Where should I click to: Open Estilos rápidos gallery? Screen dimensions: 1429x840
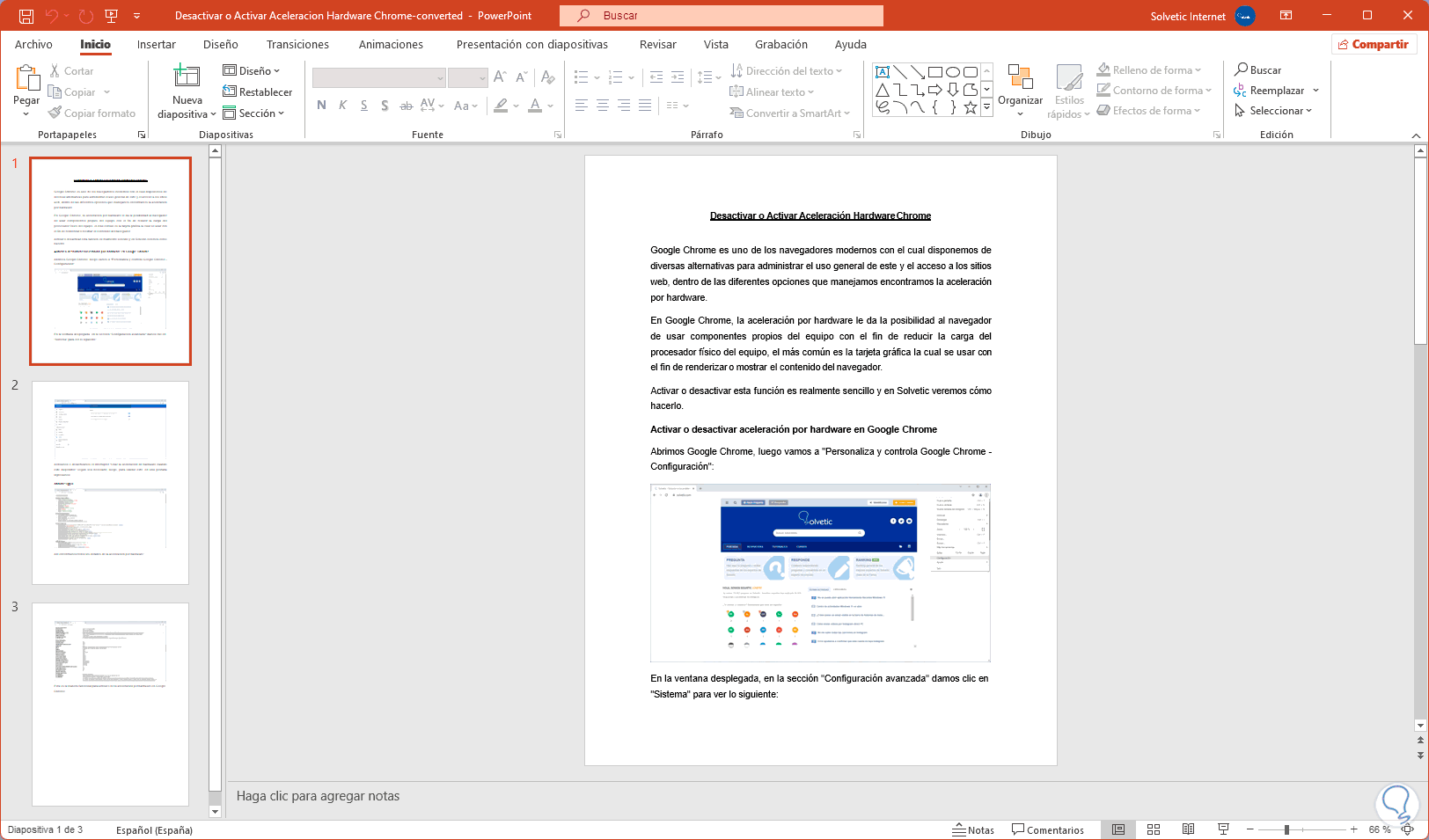[x=1069, y=91]
